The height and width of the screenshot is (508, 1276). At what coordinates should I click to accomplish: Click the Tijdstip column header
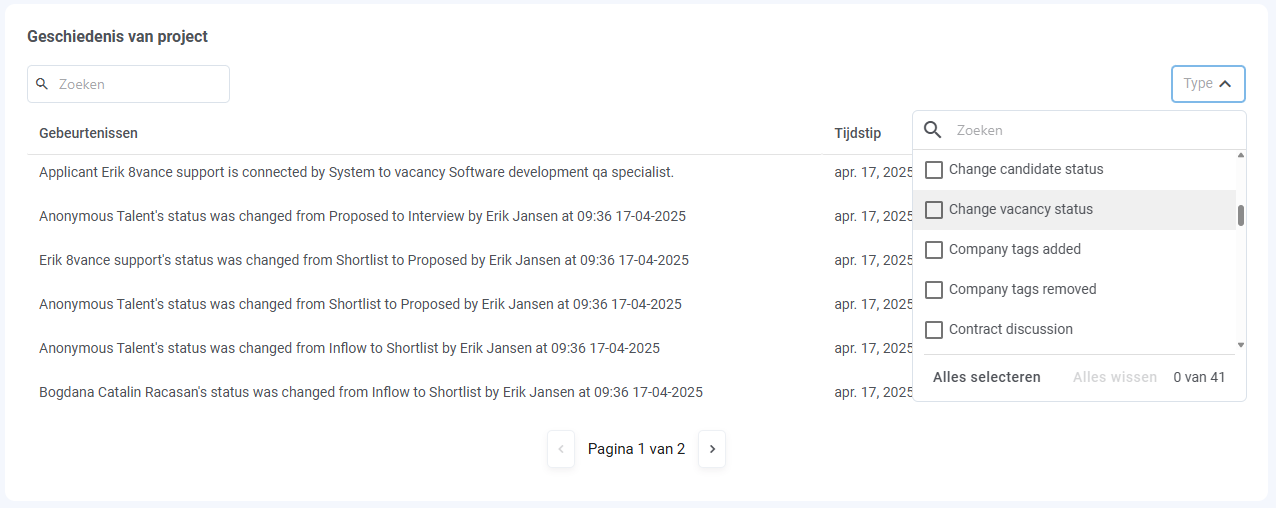[x=858, y=133]
